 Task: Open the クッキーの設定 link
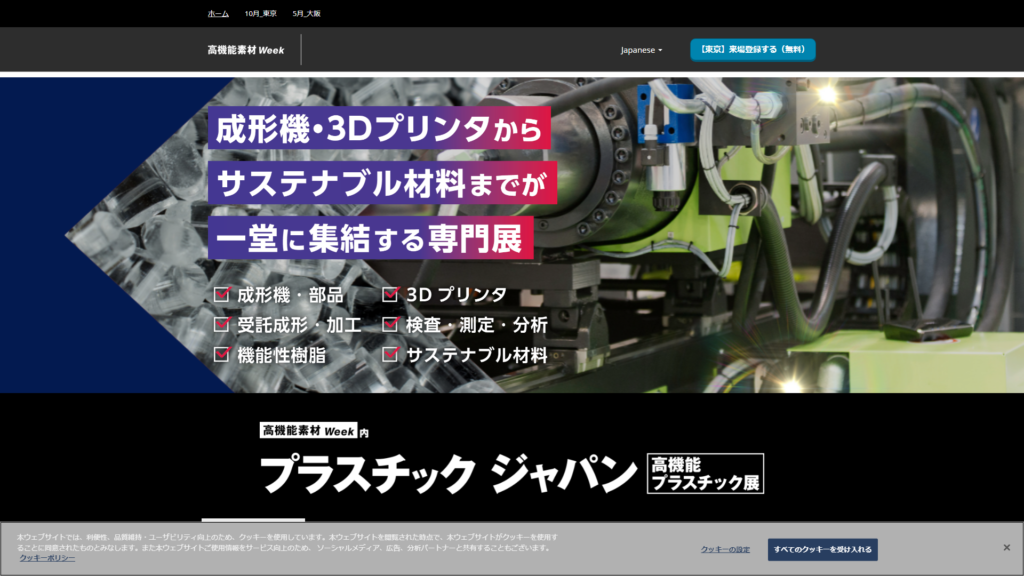click(x=725, y=550)
